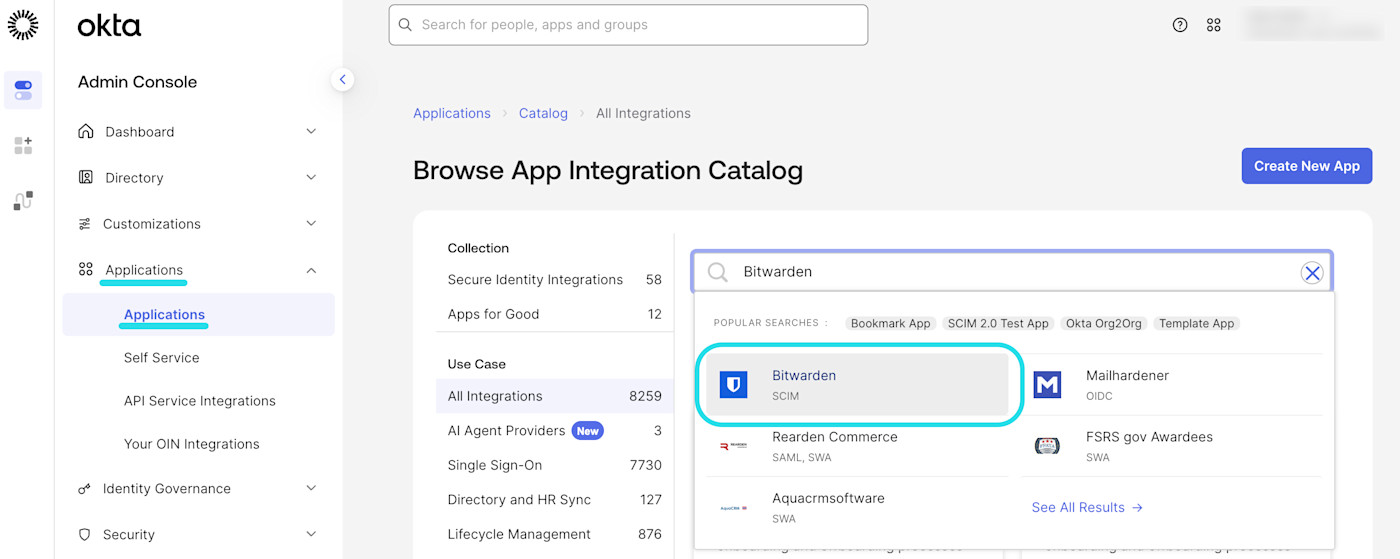
Task: Filter by Directory and HR Sync
Action: click(555, 500)
